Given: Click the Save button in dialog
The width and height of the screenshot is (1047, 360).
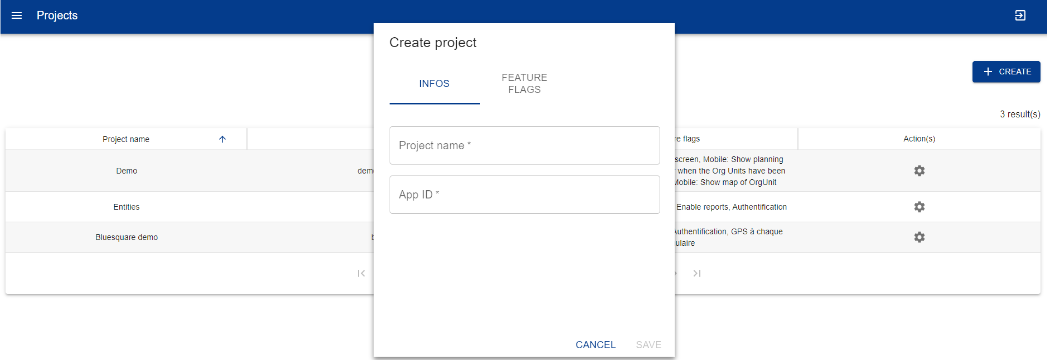Looking at the screenshot, I should point(648,345).
